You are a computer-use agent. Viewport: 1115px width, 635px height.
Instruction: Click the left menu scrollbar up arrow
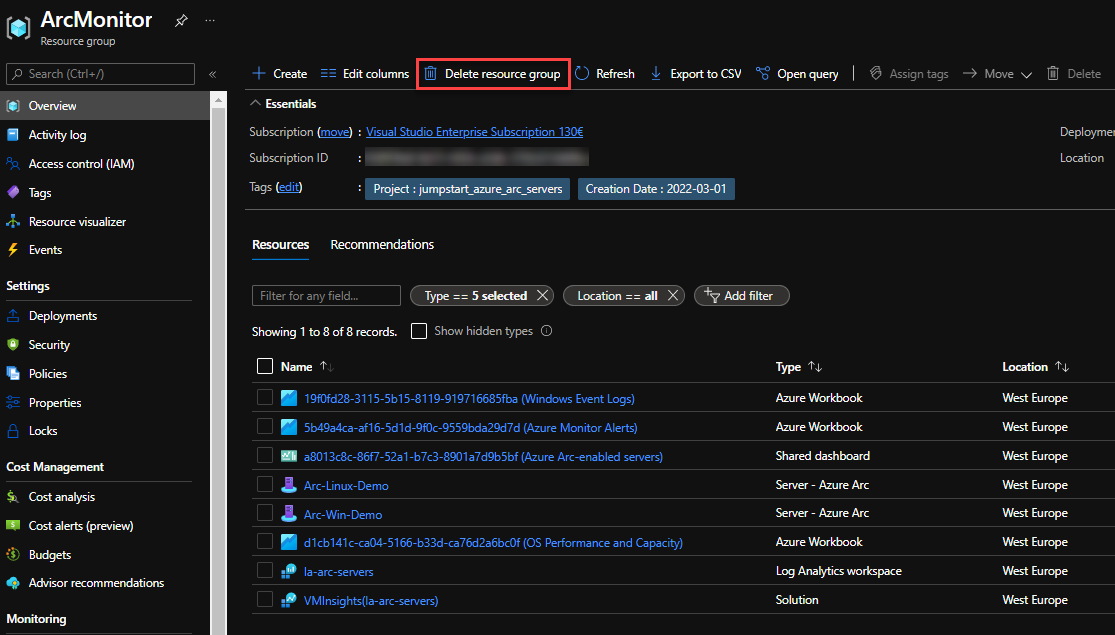point(218,100)
